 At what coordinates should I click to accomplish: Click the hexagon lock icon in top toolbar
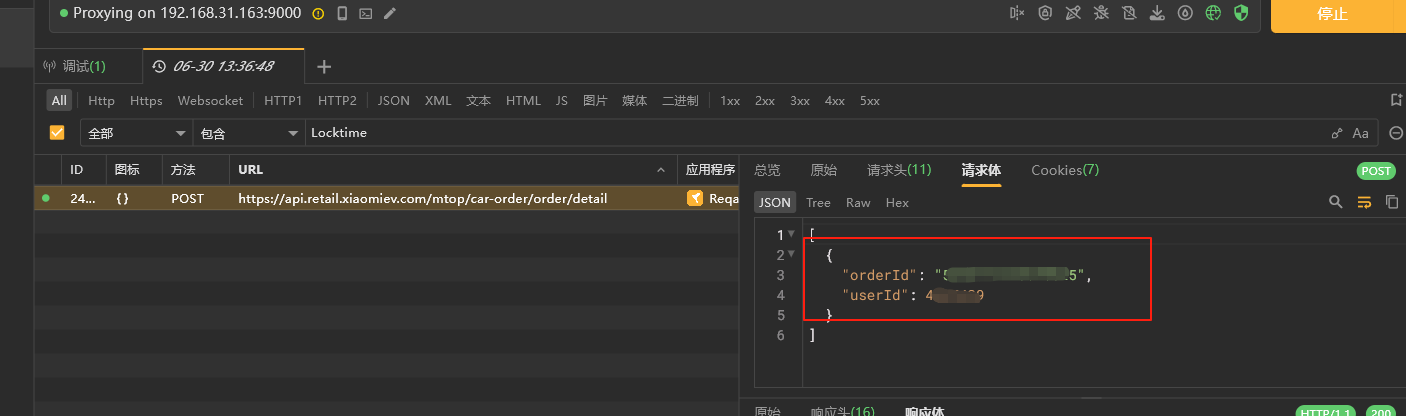pos(1046,14)
